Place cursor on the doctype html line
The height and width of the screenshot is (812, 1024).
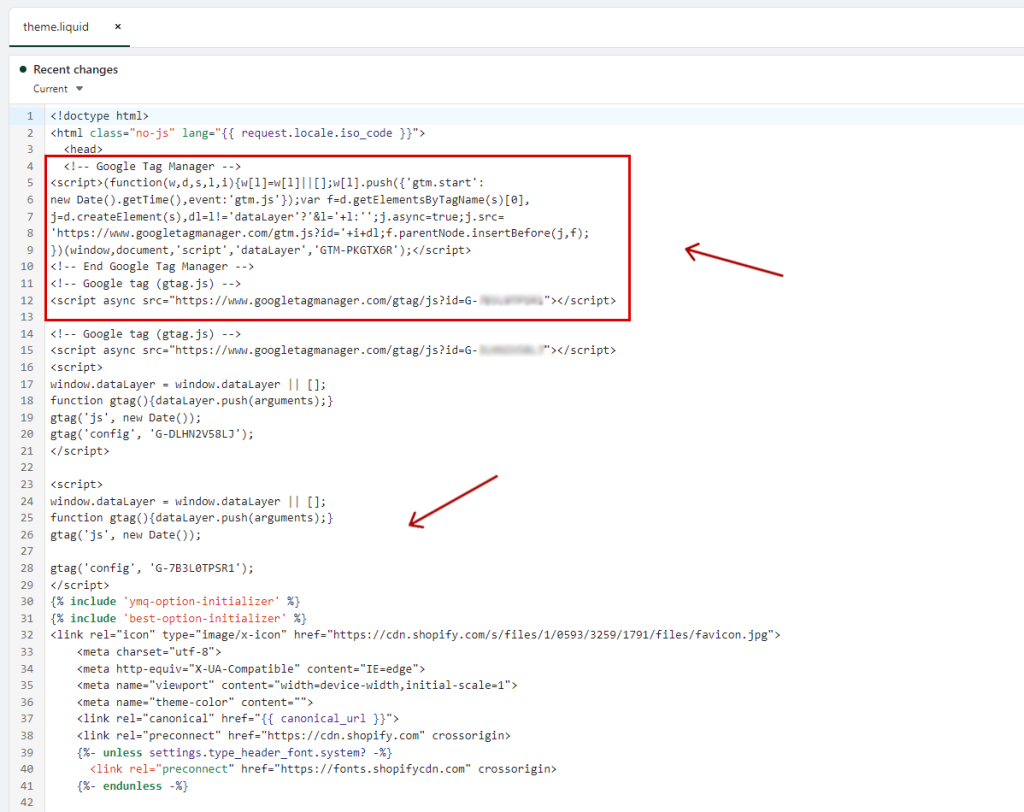point(99,116)
